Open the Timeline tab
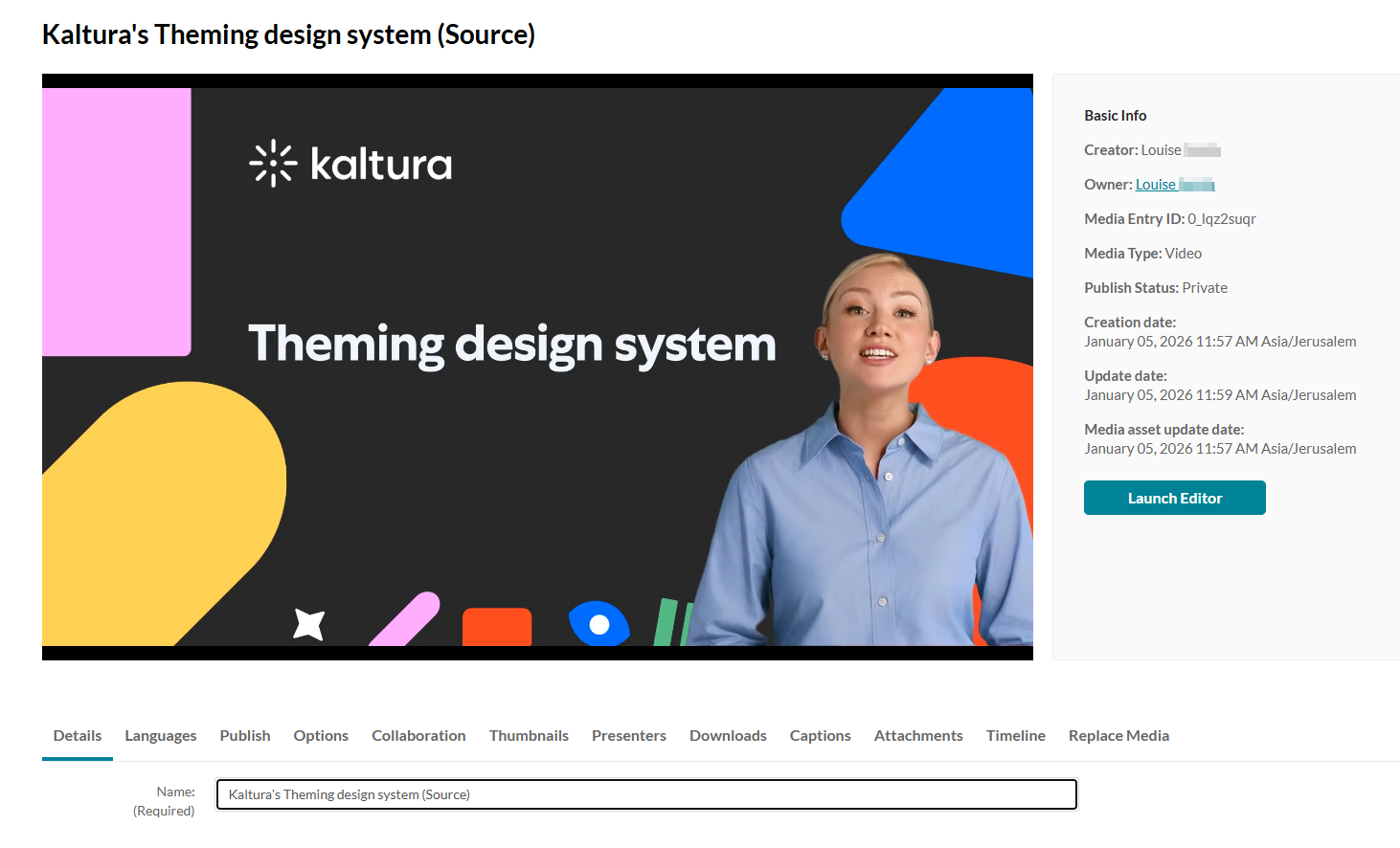Image resolution: width=1400 pixels, height=848 pixels. 1016,735
